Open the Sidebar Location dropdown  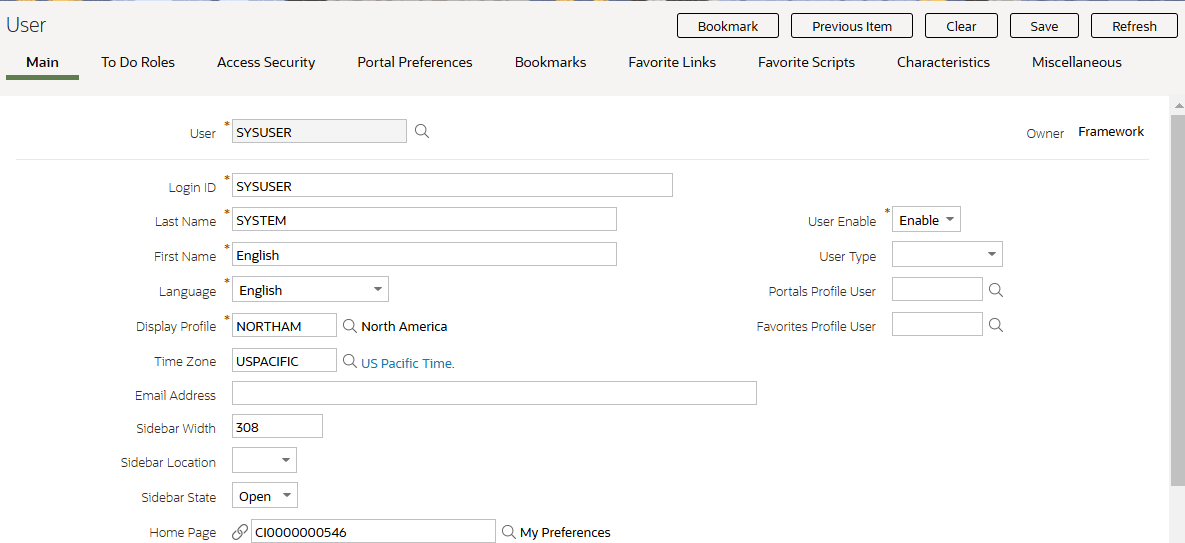[264, 460]
